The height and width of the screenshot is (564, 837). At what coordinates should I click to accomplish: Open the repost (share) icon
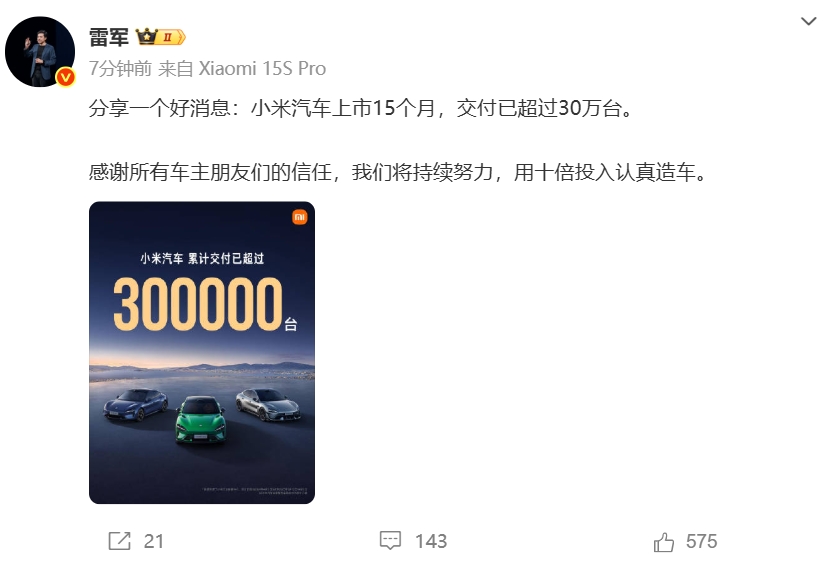coord(119,541)
